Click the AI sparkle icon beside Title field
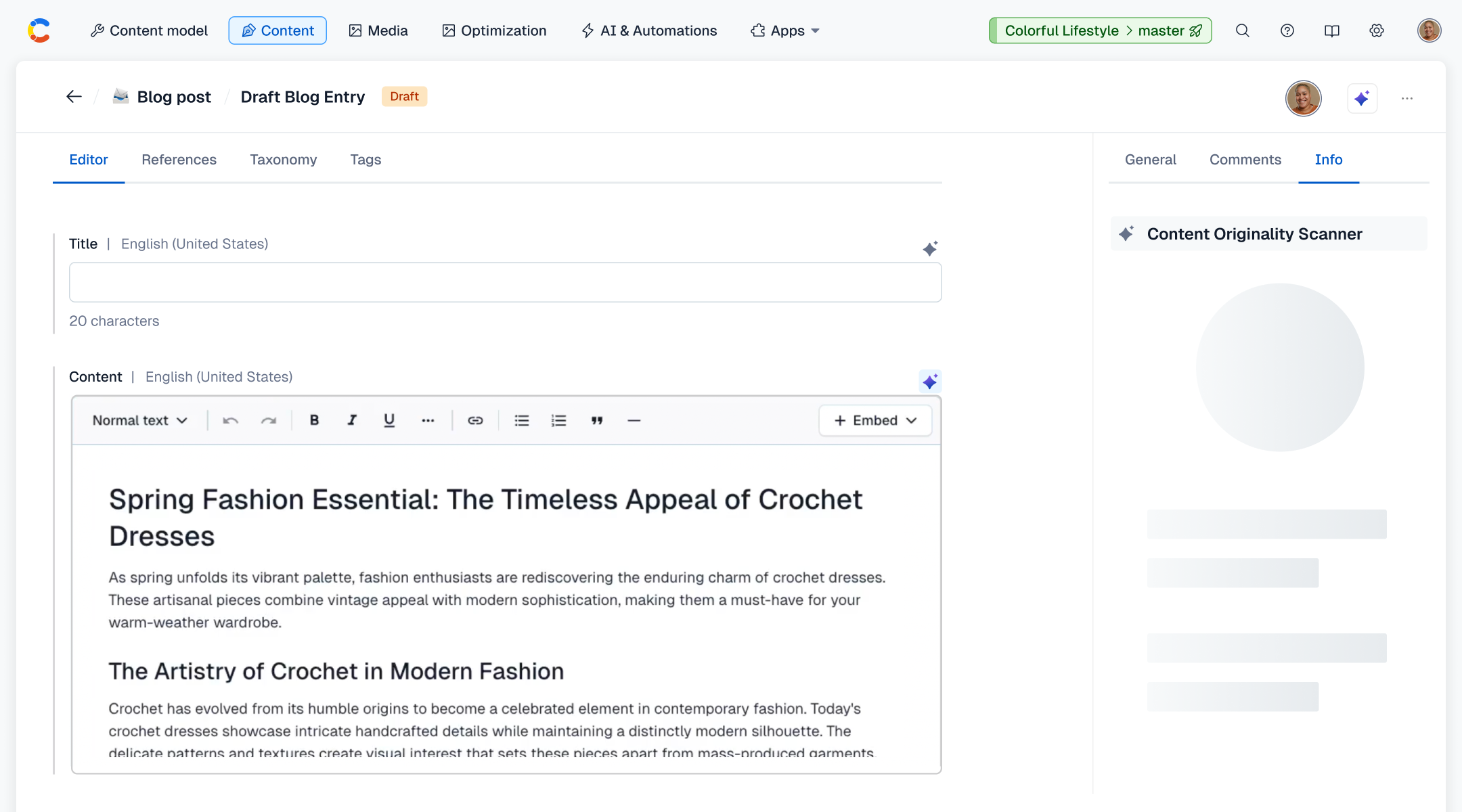This screenshot has width=1462, height=812. coord(930,249)
